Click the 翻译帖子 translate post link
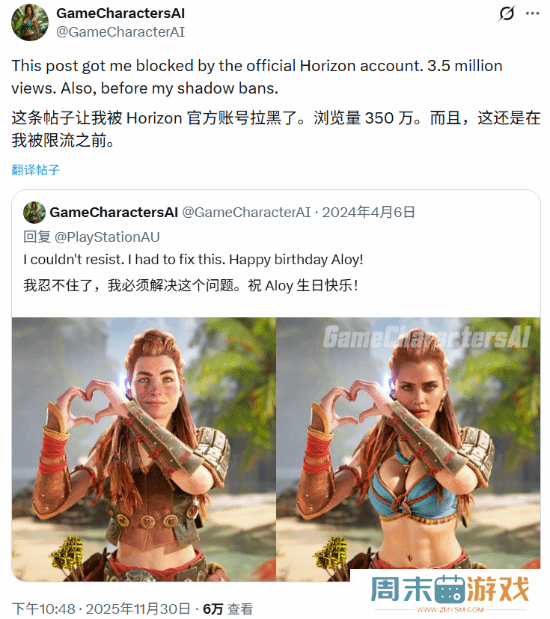 36,170
